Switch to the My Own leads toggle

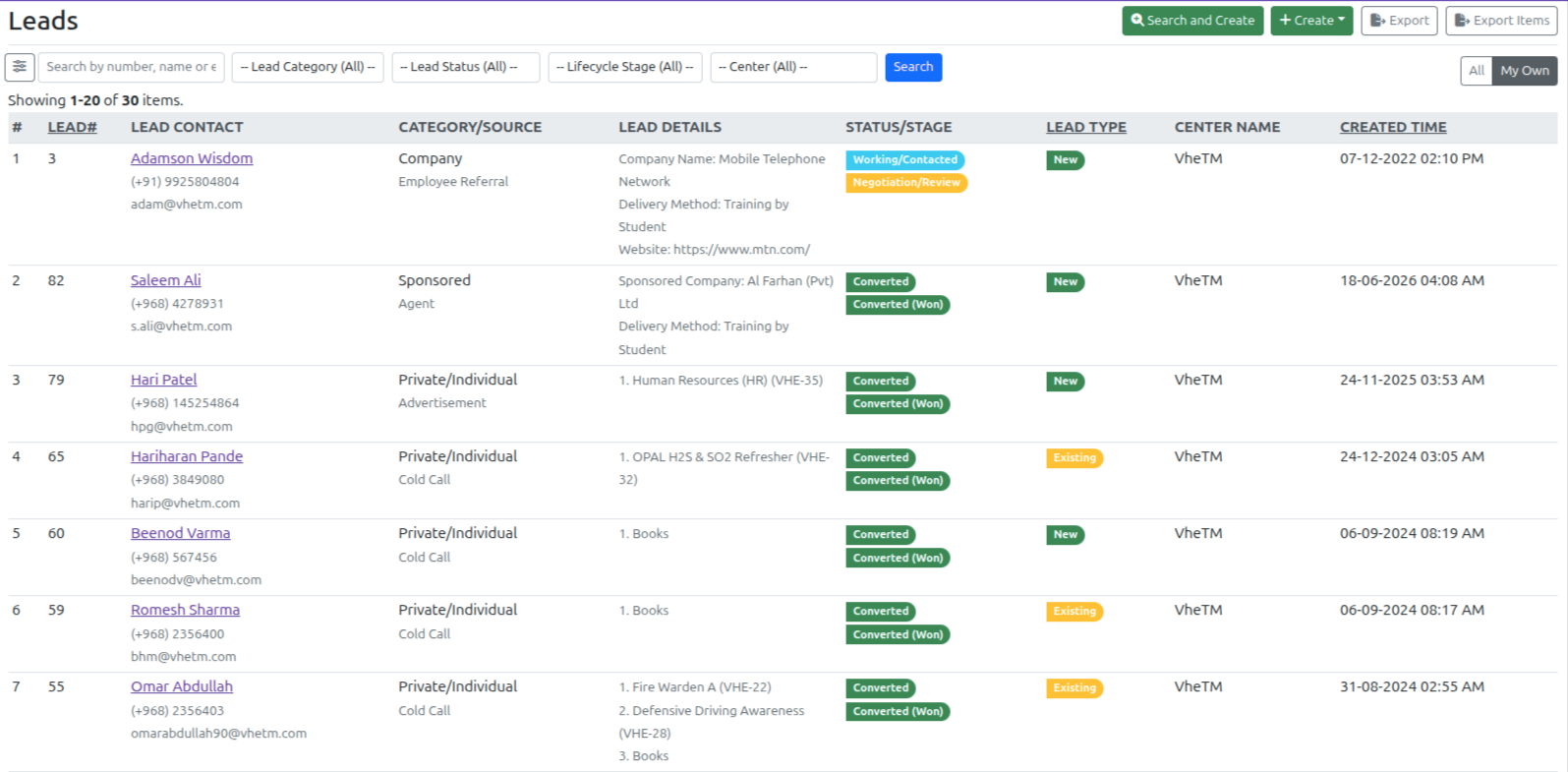[x=1525, y=71]
